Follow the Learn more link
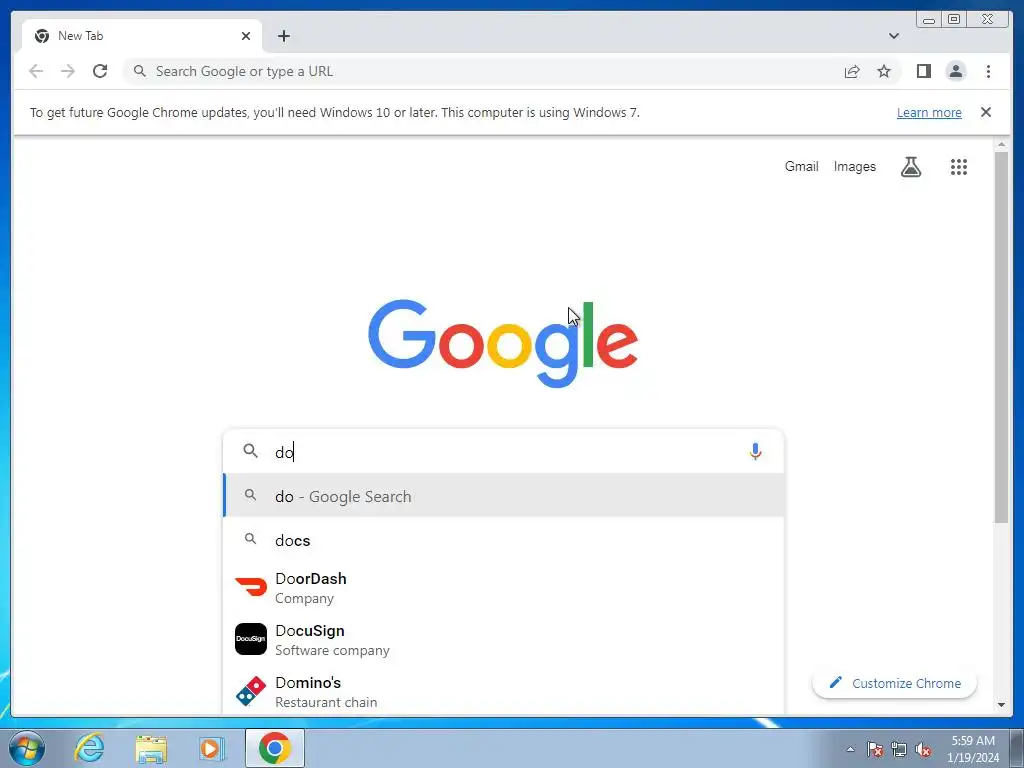Image resolution: width=1024 pixels, height=768 pixels. tap(929, 112)
